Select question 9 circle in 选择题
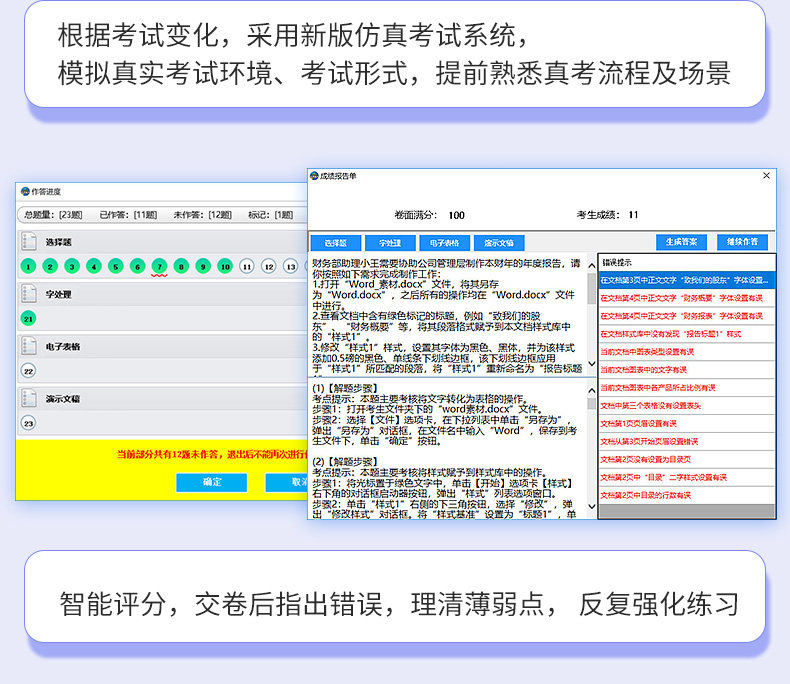 203,266
